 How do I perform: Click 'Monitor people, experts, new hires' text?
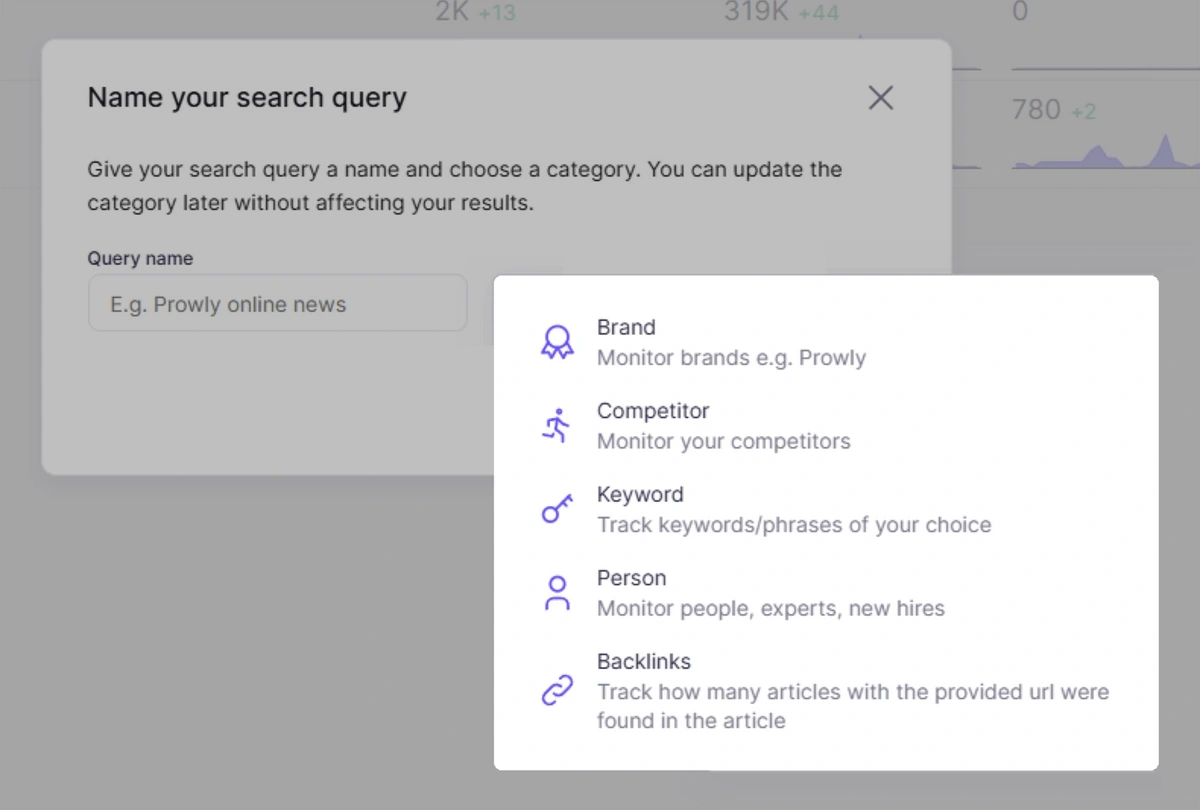(x=771, y=608)
